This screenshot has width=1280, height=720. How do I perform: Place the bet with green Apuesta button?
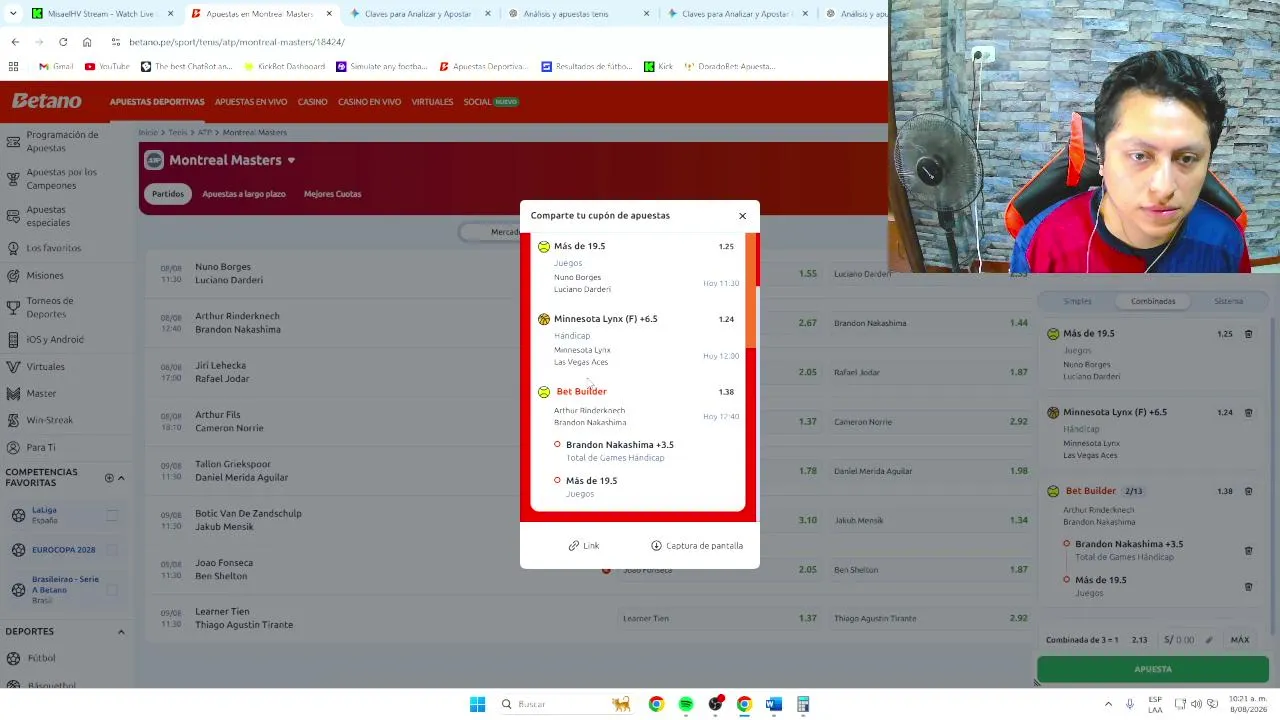click(x=1153, y=669)
